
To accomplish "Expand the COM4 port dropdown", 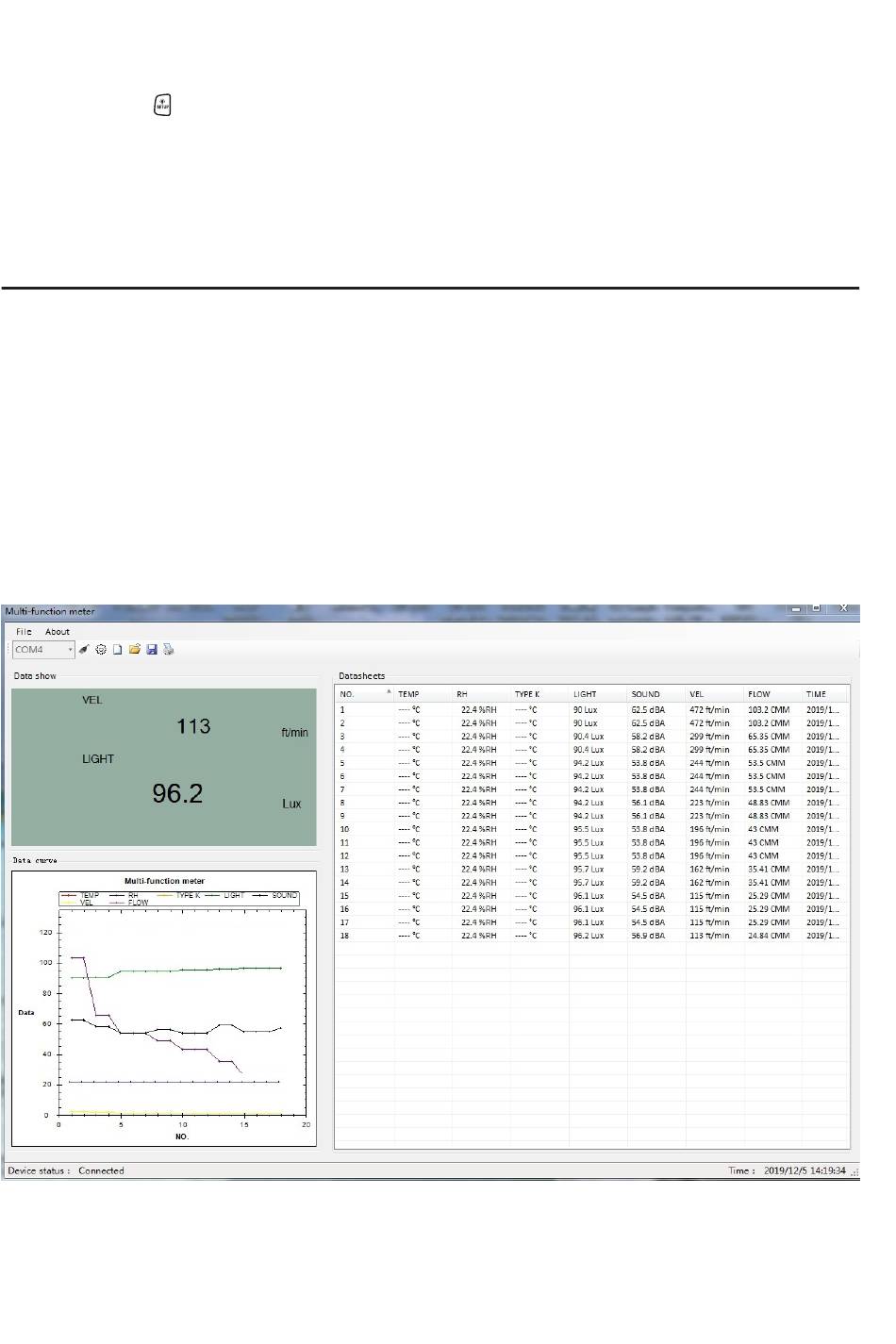I will tap(70, 650).
